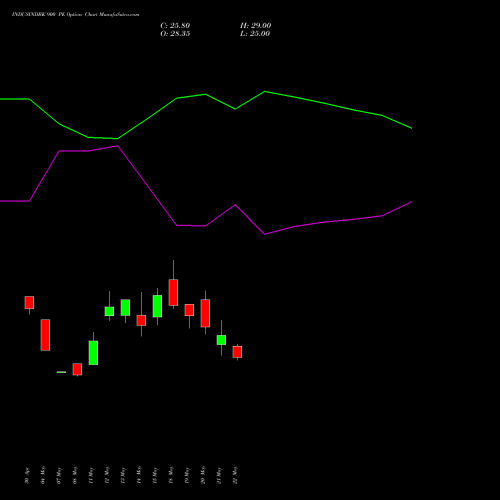
Task: Click the green candlestick above 11 May
Action: click(x=93, y=353)
